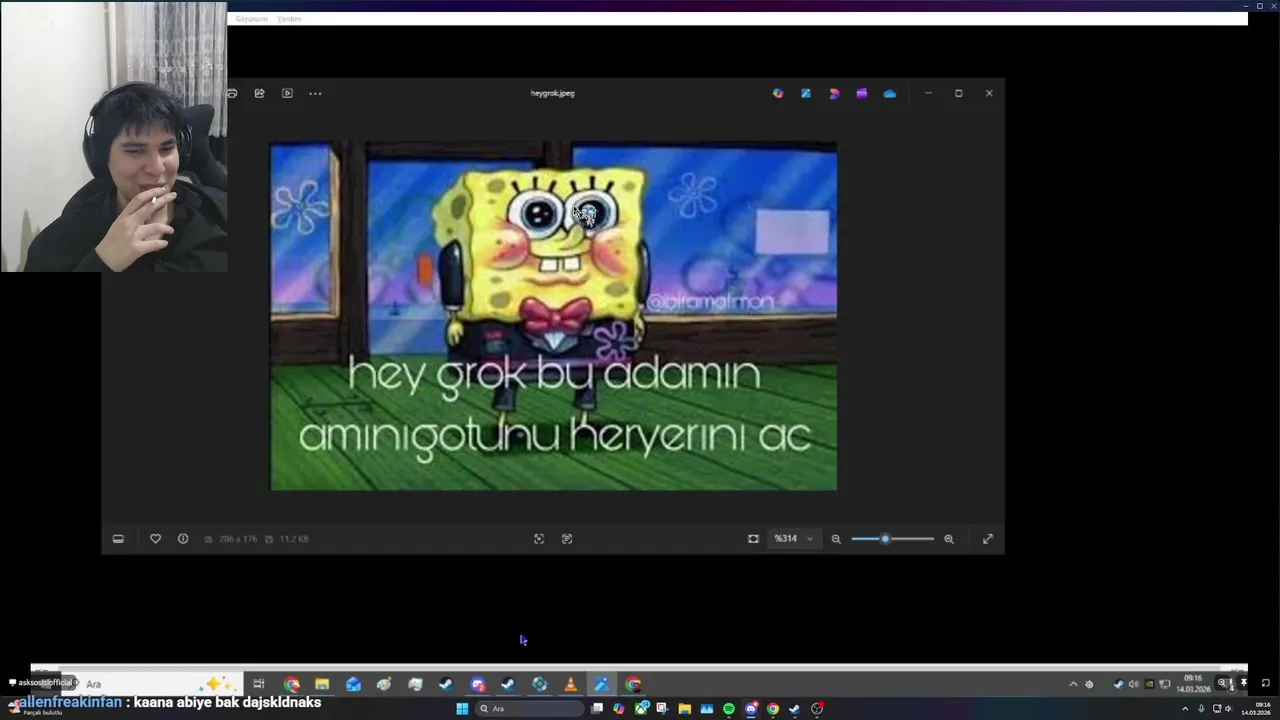Screen dimensions: 1280x720
Task: Launch Designer icon next to Copilot
Action: [806, 93]
